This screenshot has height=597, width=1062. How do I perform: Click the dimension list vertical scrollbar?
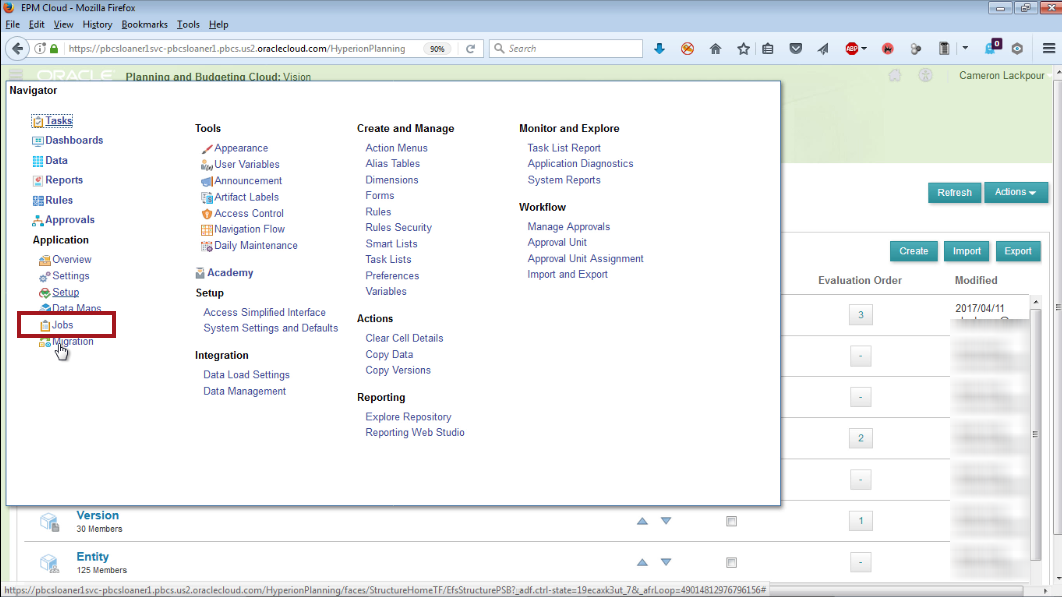click(1035, 434)
